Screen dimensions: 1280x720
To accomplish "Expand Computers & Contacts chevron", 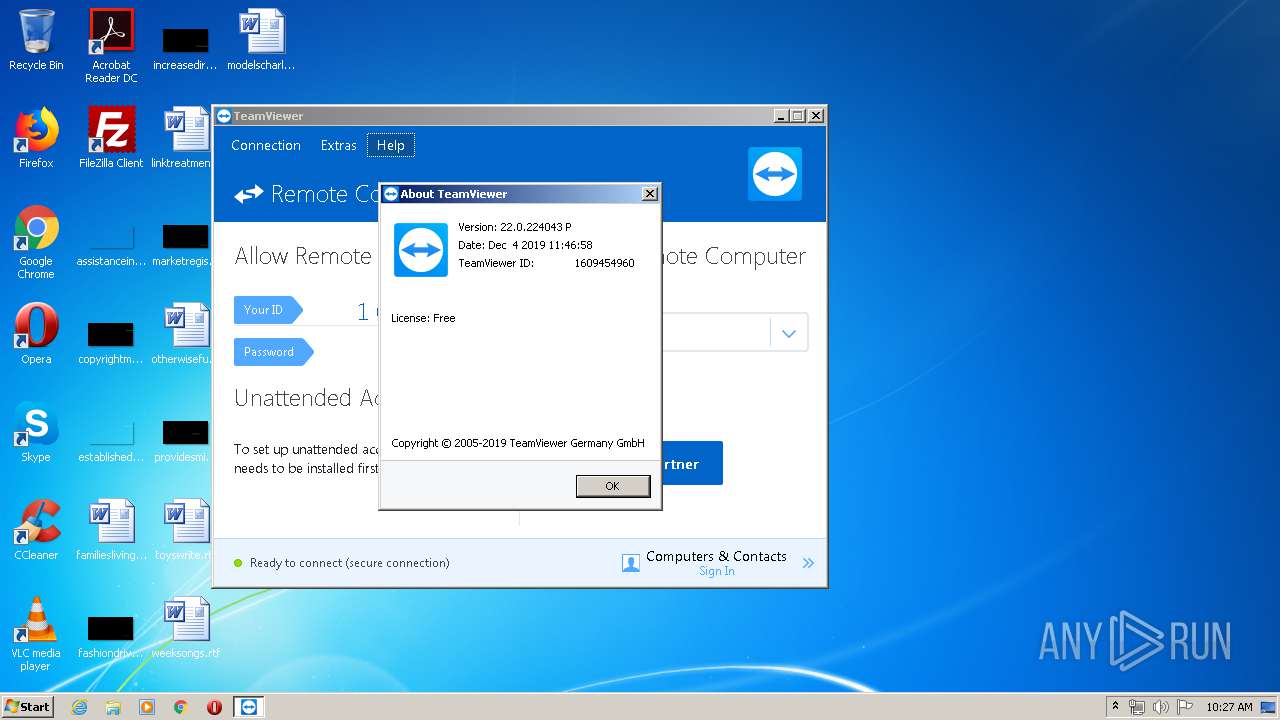I will click(x=808, y=563).
